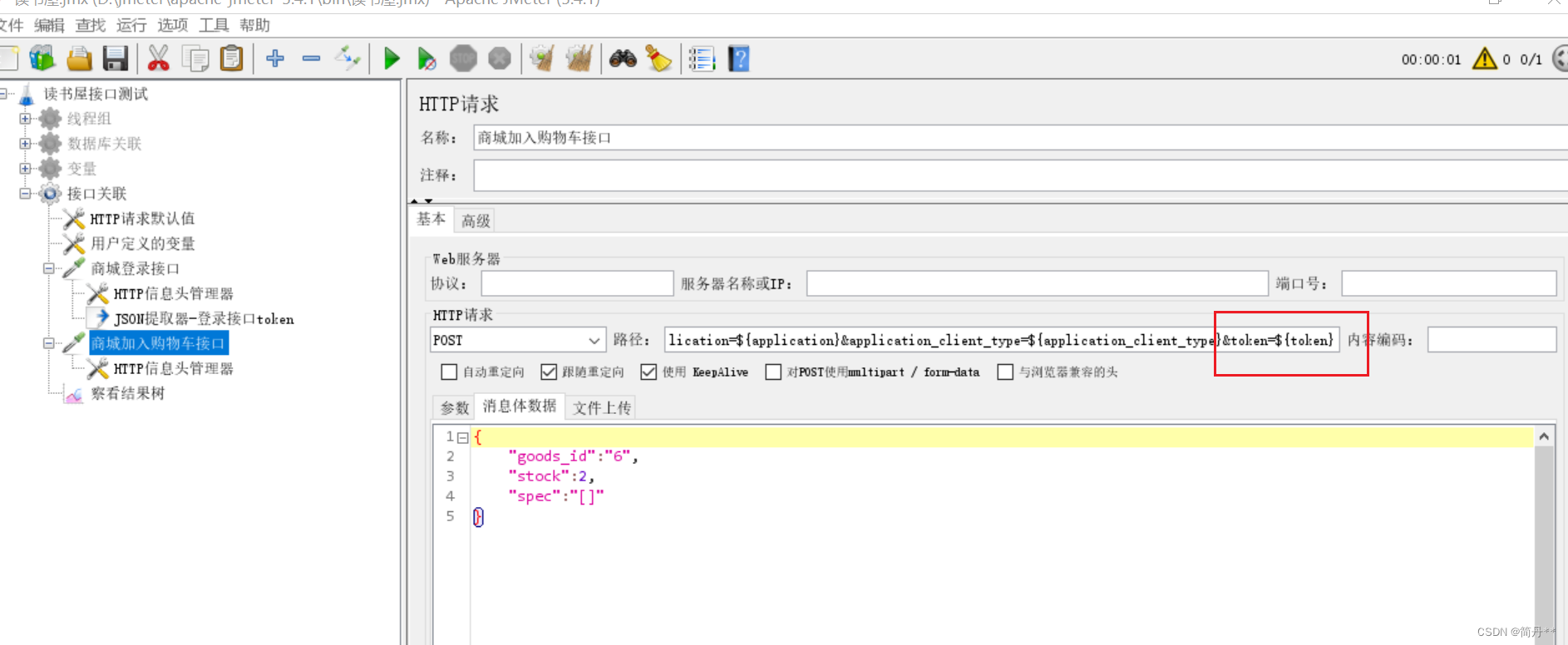Screen dimensions: 1568x645
Task: Fold the JSON body at line 1
Action: [x=463, y=437]
